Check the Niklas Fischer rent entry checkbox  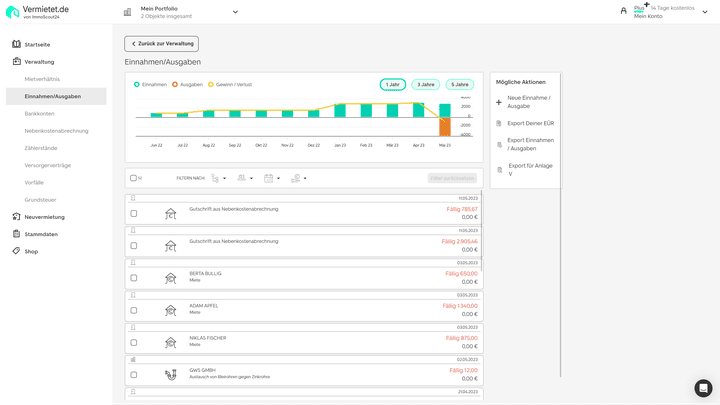tap(134, 342)
